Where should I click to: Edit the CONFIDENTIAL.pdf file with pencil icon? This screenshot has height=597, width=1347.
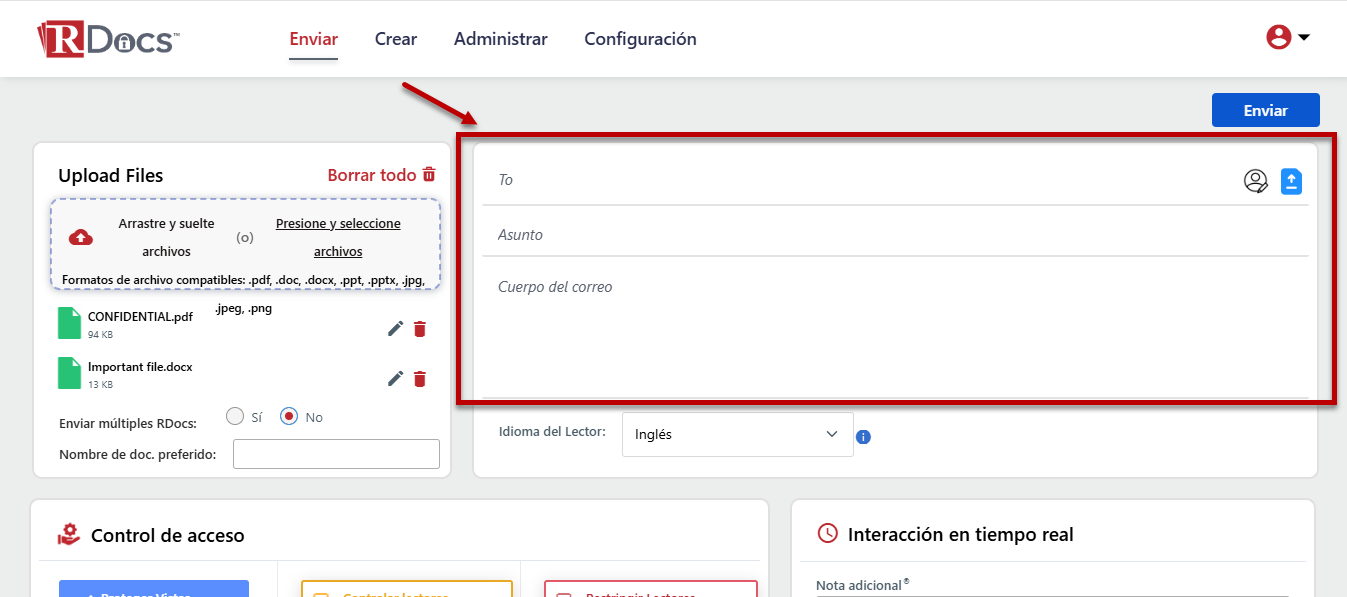click(x=395, y=329)
